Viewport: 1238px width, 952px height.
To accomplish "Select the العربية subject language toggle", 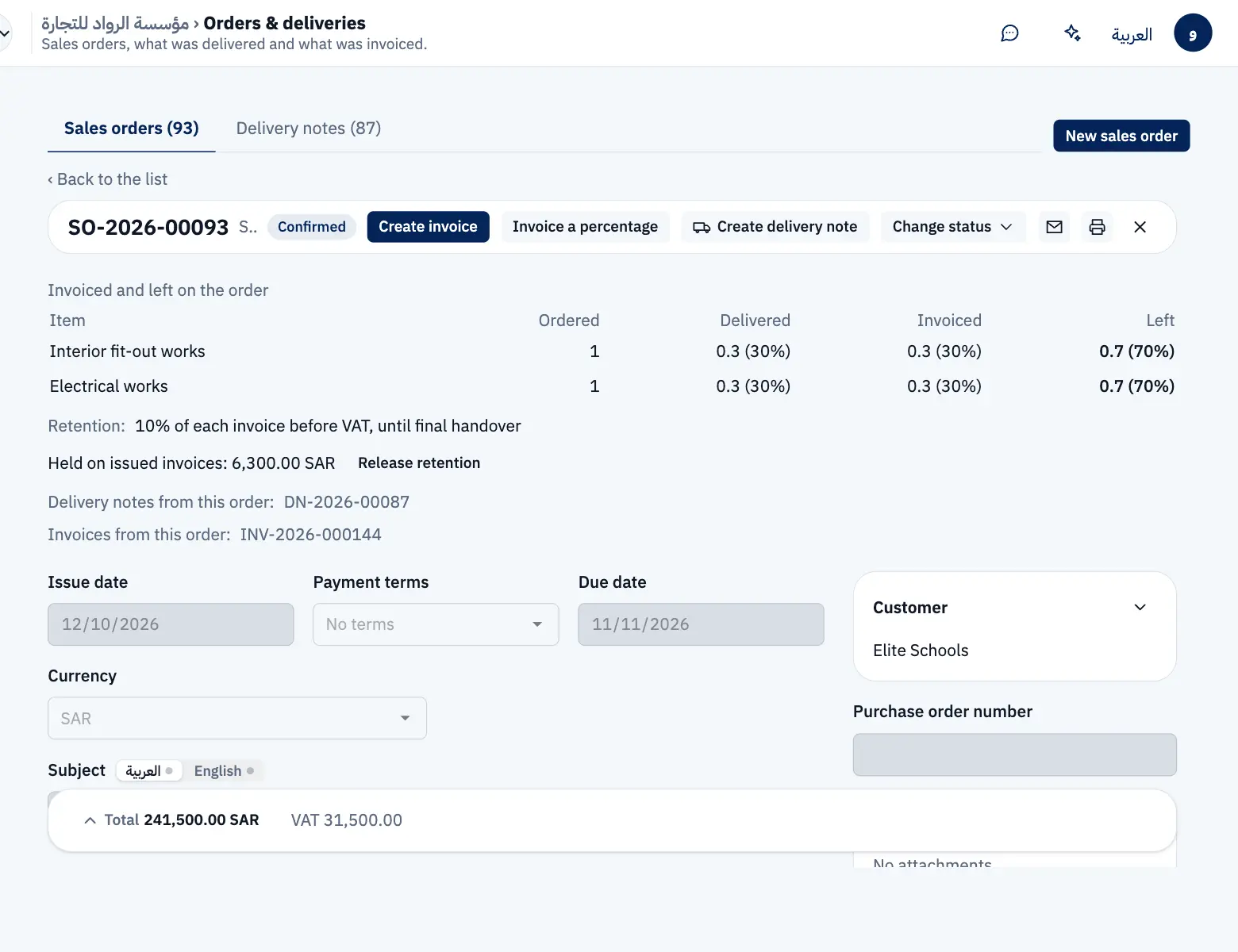I will (149, 770).
